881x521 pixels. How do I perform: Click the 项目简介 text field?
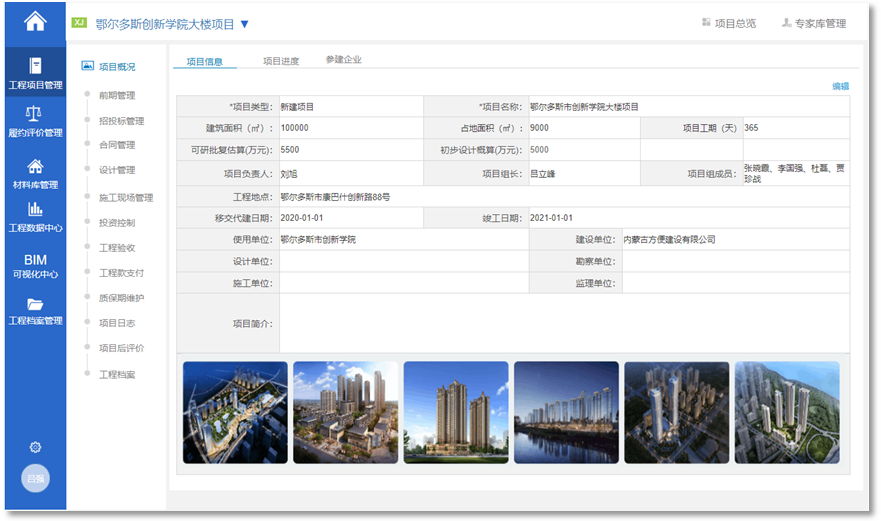564,323
